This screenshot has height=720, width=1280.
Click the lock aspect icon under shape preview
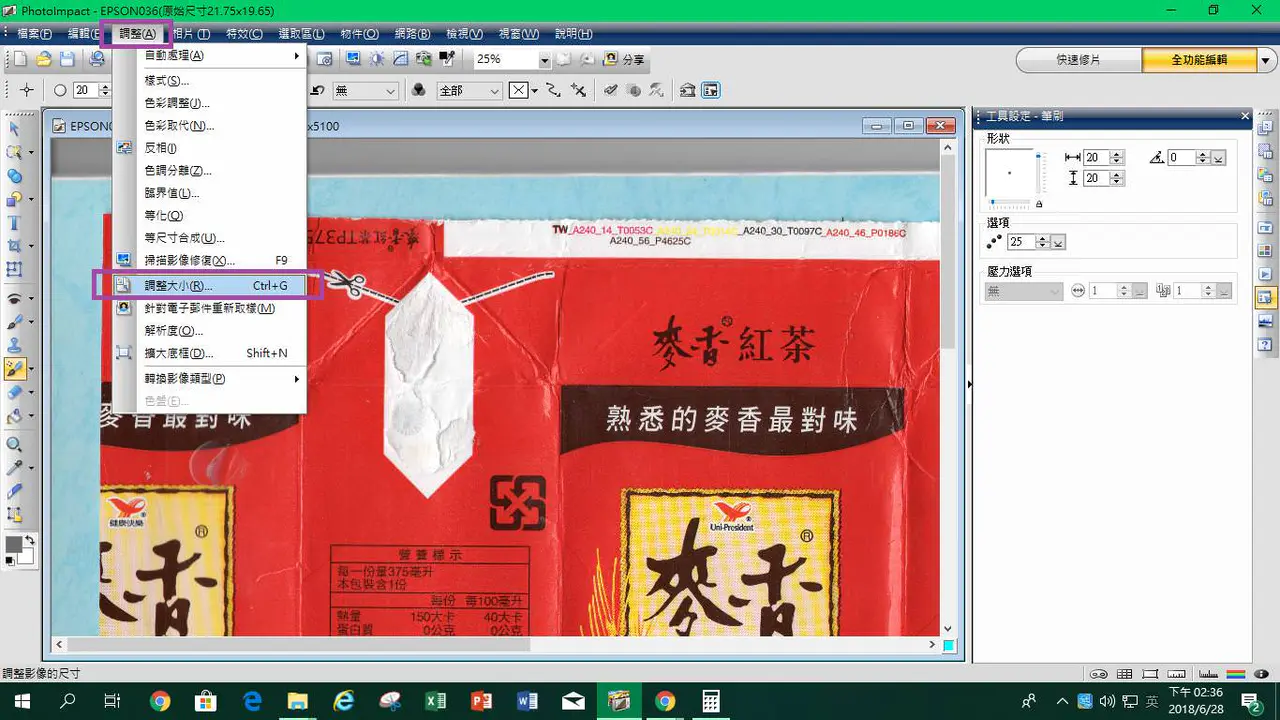tap(1038, 204)
